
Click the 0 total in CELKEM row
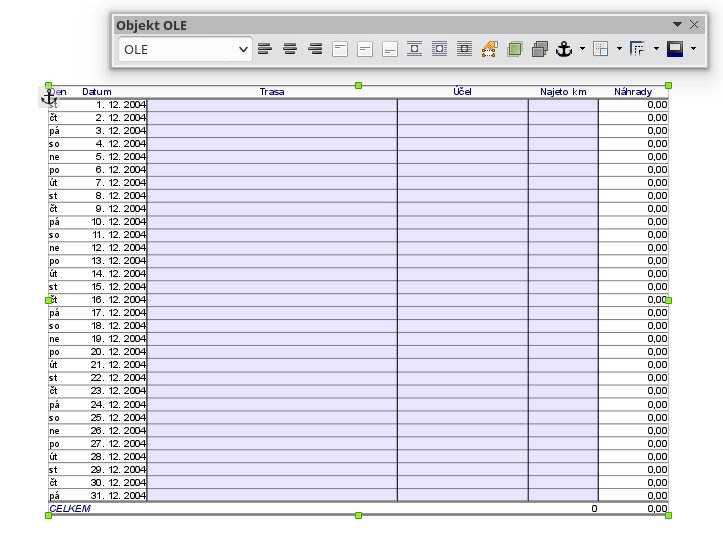click(x=594, y=508)
